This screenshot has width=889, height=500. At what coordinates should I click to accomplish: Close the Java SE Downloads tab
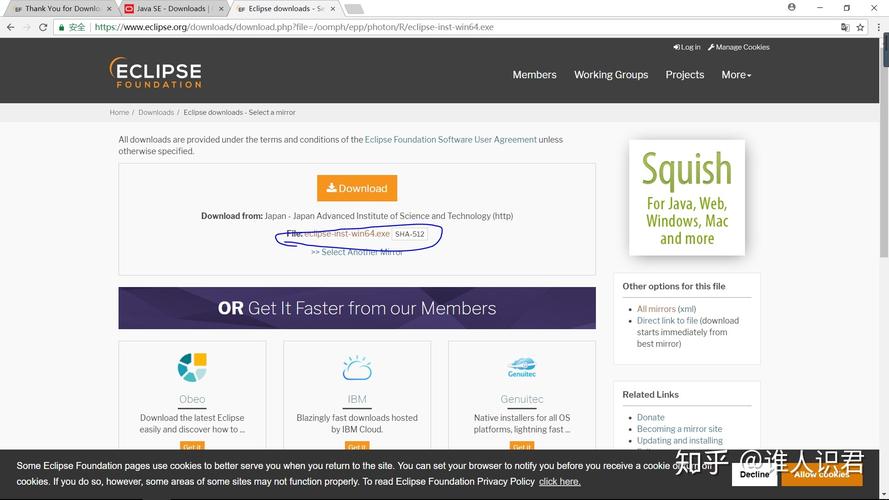221,9
